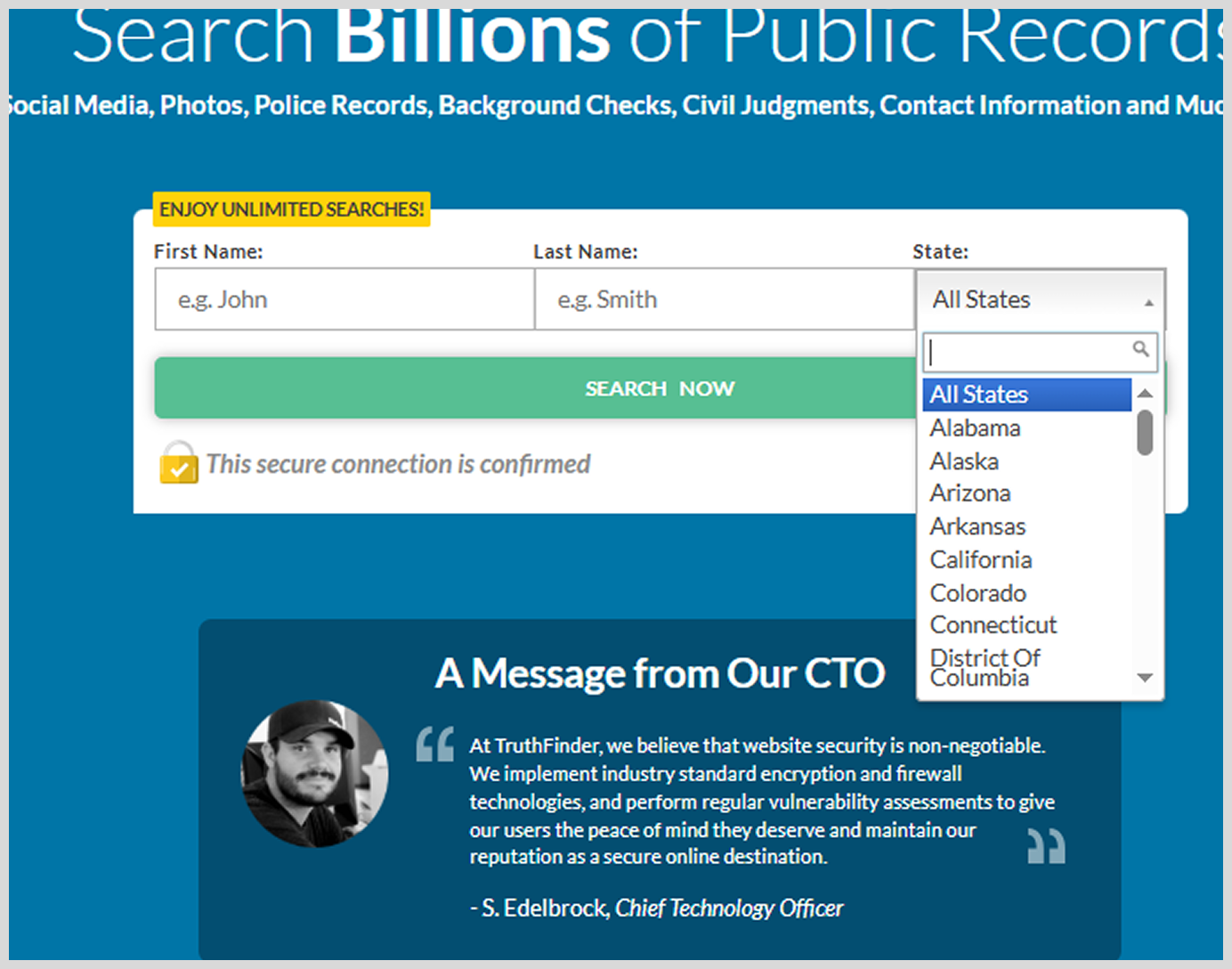Click the First Name input field

344,299
